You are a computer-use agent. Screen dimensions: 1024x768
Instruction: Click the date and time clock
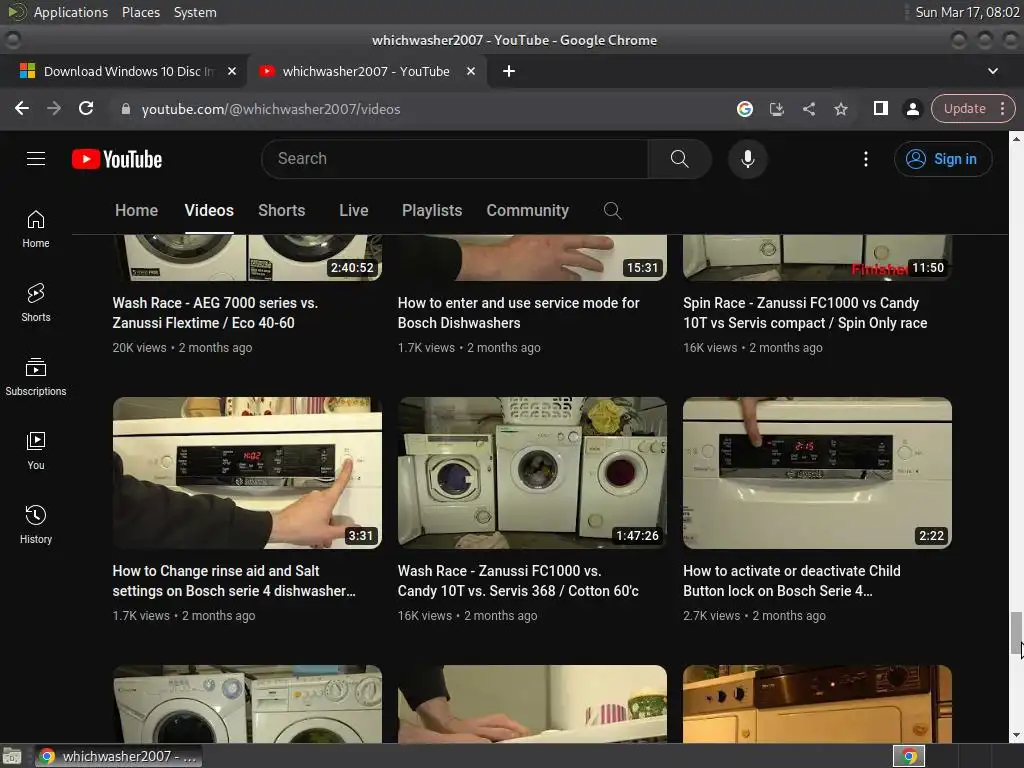click(967, 12)
